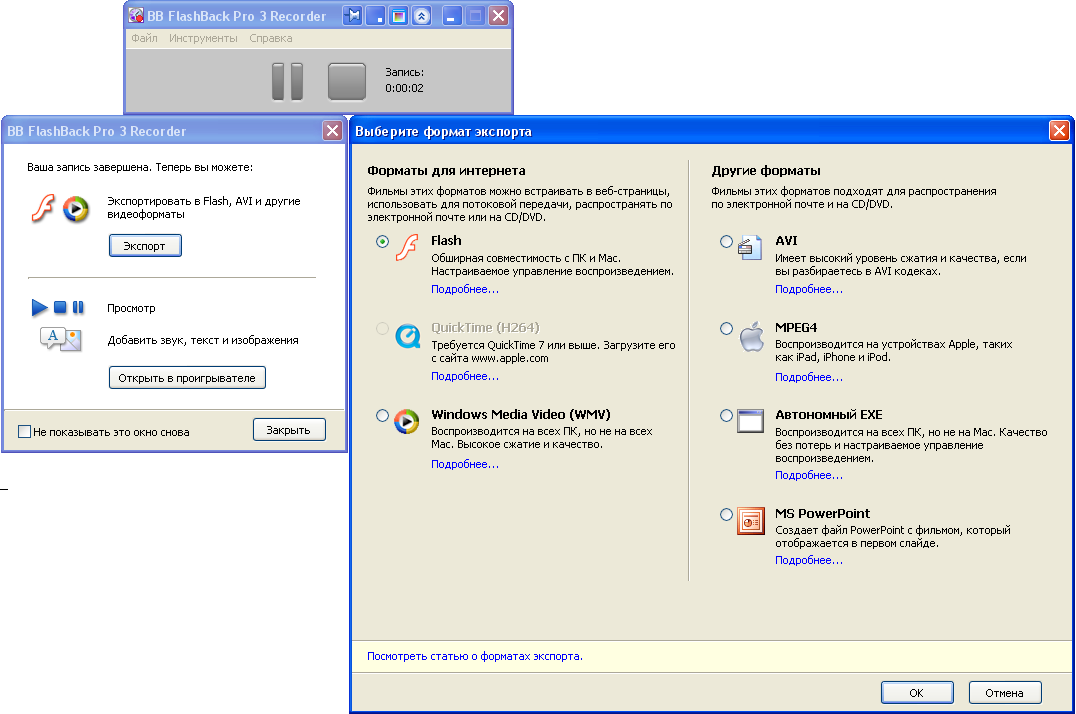Screen dimensions: 1076x714
Task: Click the Автономный EXE window icon
Action: (750, 421)
